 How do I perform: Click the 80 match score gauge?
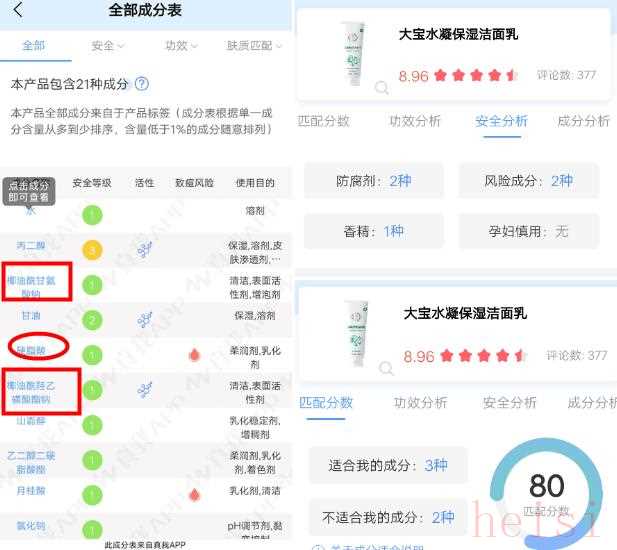click(x=546, y=492)
